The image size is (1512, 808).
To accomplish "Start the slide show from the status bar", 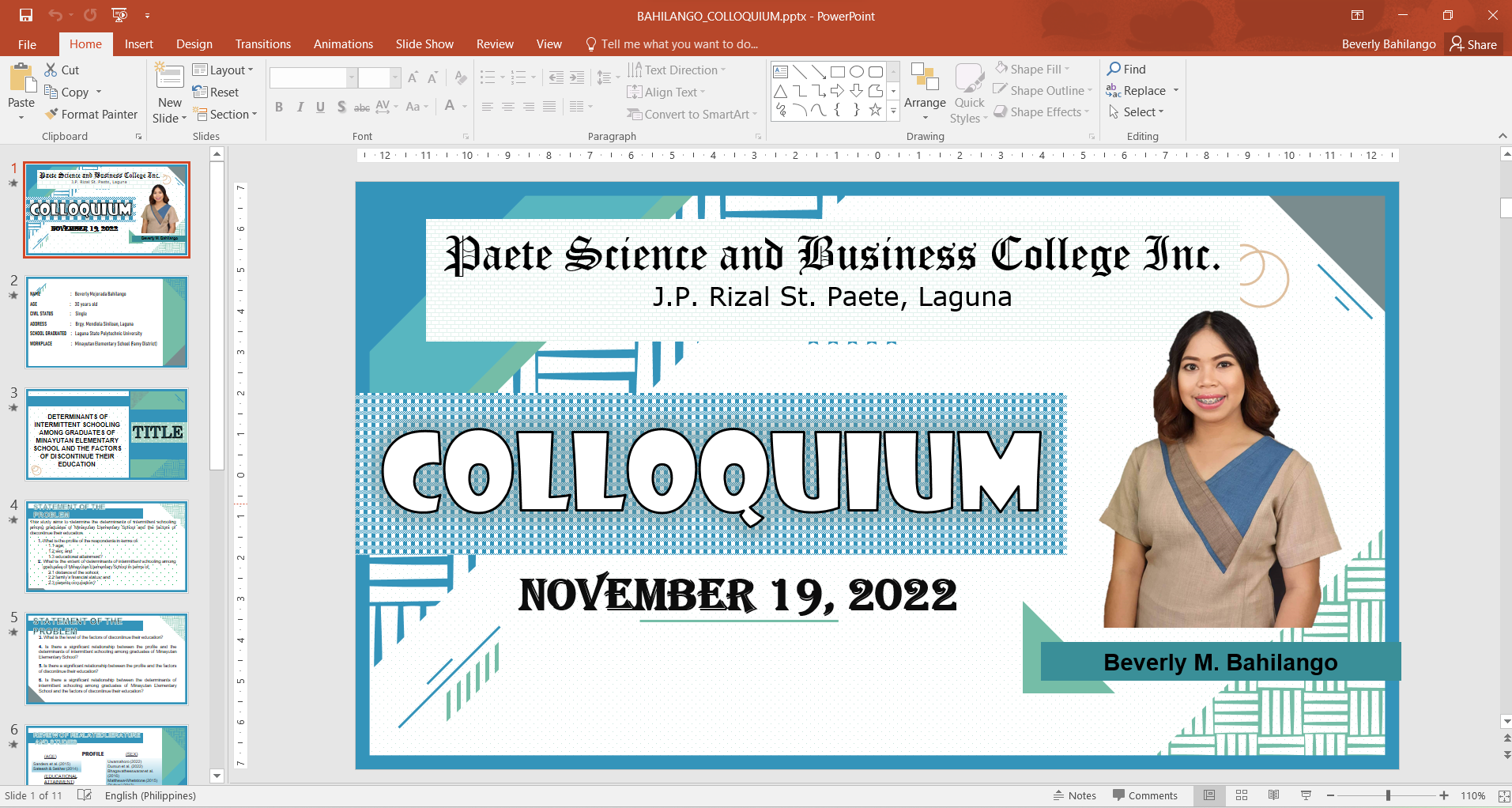I will [1306, 795].
